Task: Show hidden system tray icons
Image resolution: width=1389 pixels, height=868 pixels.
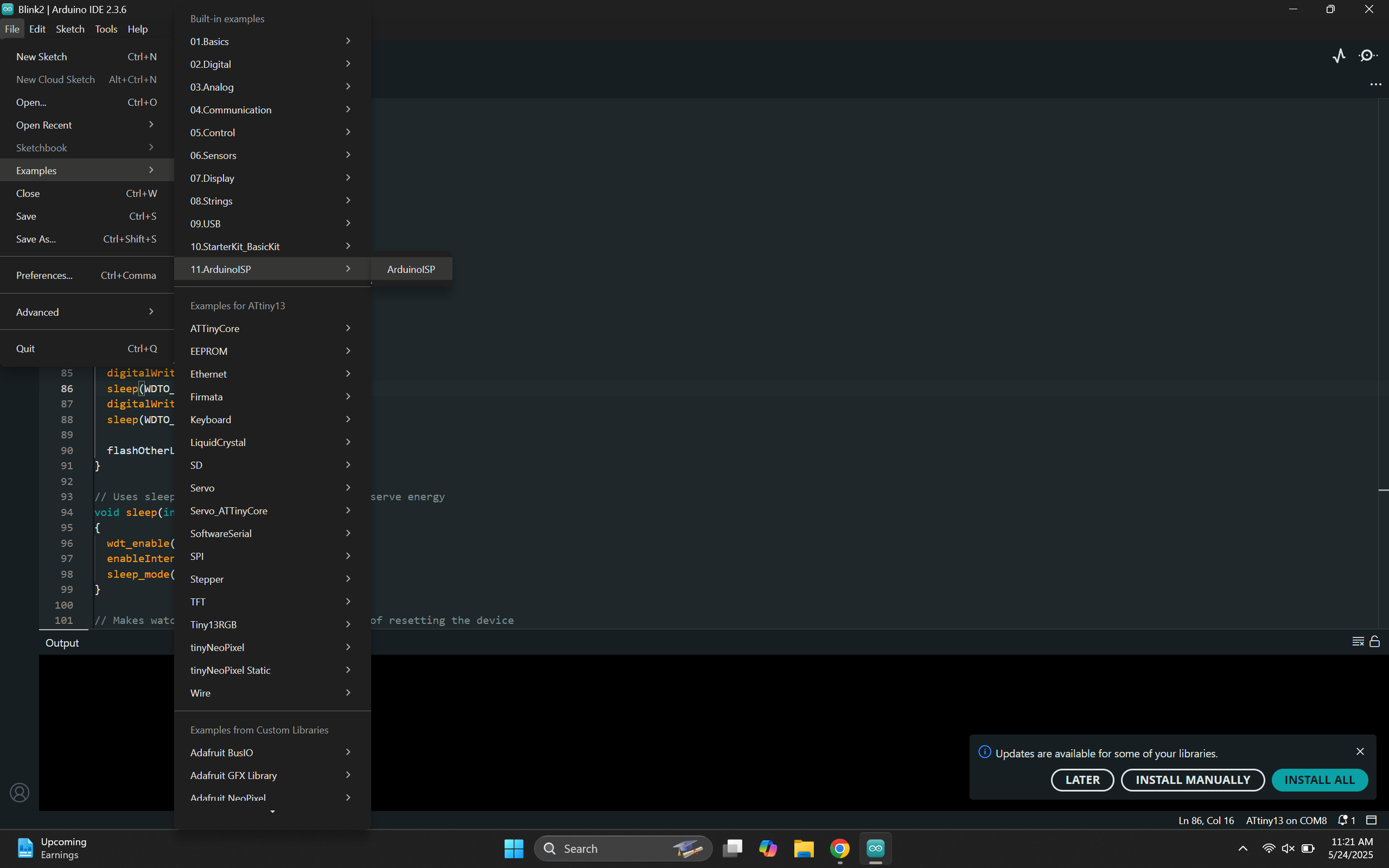Action: [1243, 848]
